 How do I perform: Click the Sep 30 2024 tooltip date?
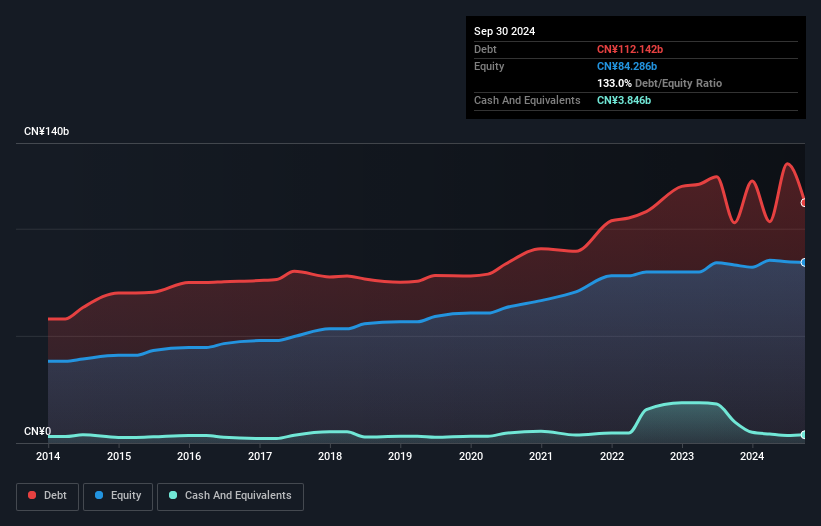coord(504,31)
